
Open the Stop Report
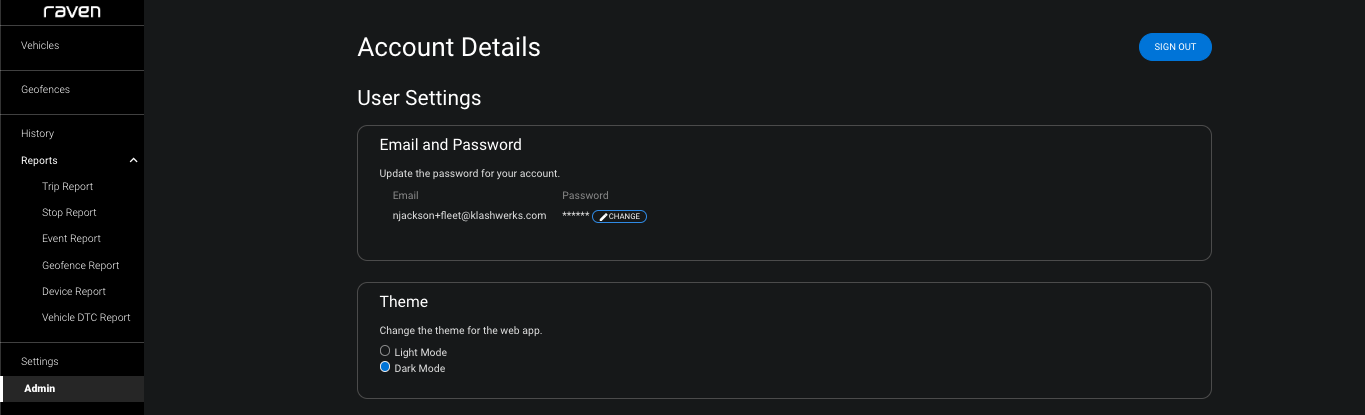click(x=69, y=212)
